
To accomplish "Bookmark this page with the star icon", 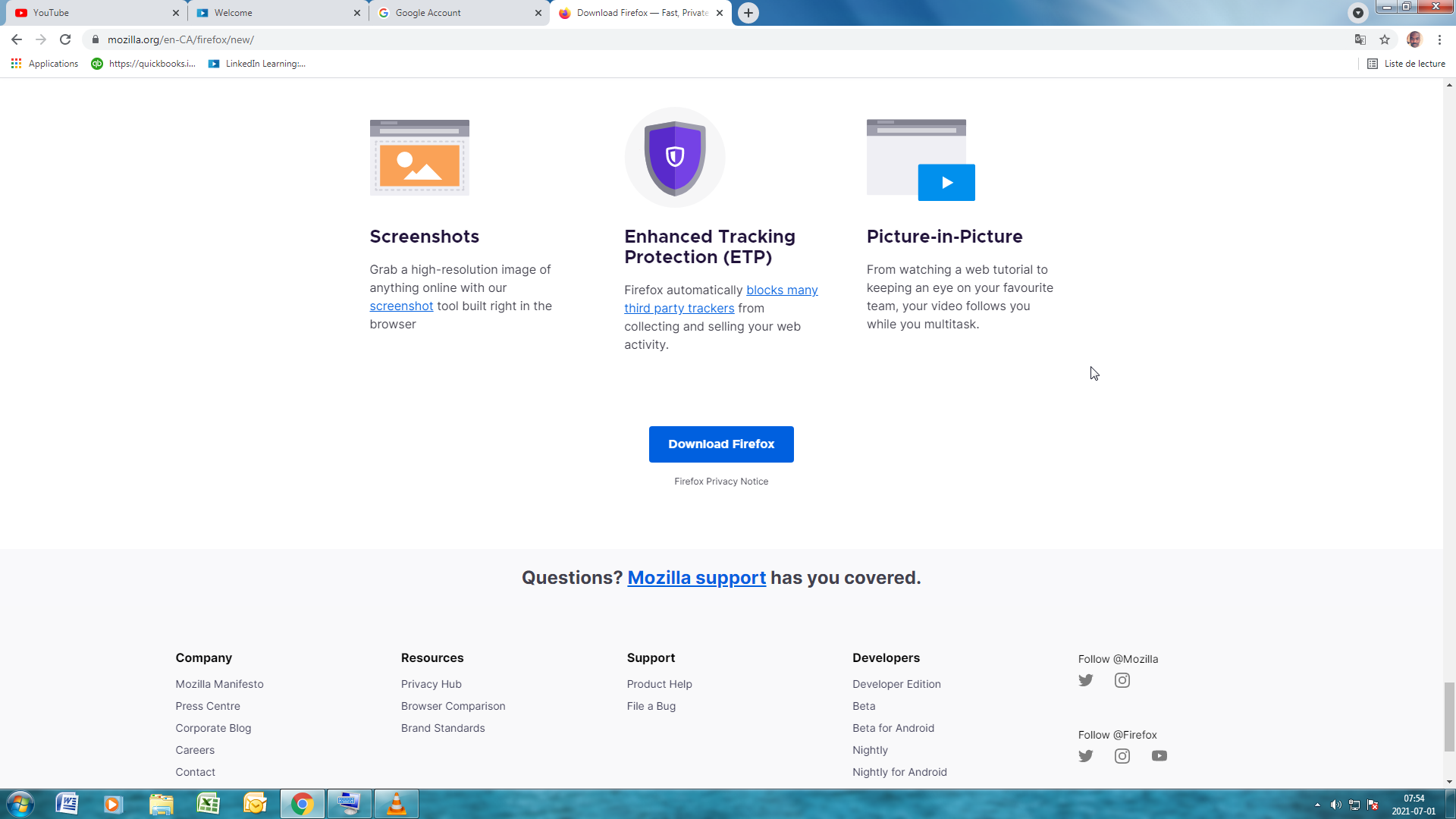I will 1385,39.
